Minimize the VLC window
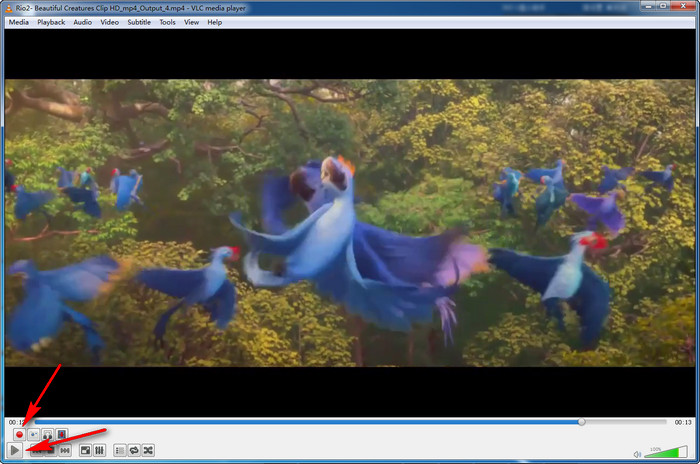This screenshot has height=464, width=700. pyautogui.click(x=649, y=6)
